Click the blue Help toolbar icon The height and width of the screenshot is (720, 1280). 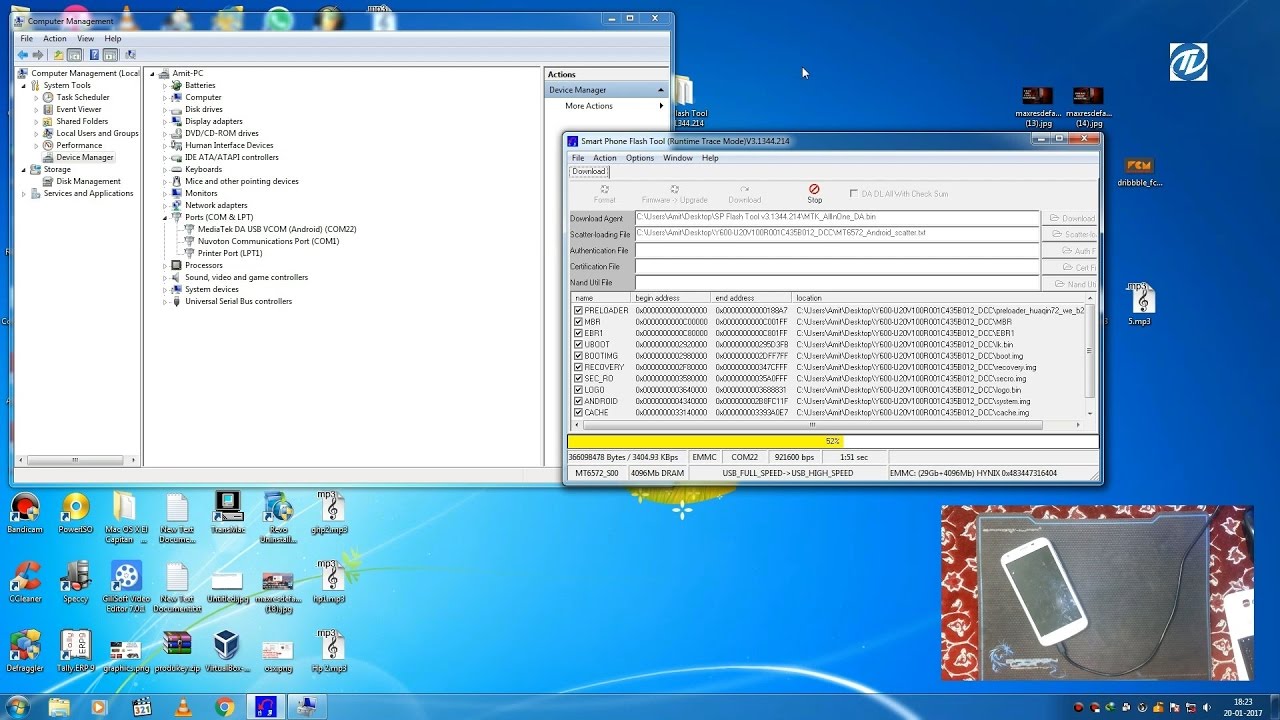(94, 55)
